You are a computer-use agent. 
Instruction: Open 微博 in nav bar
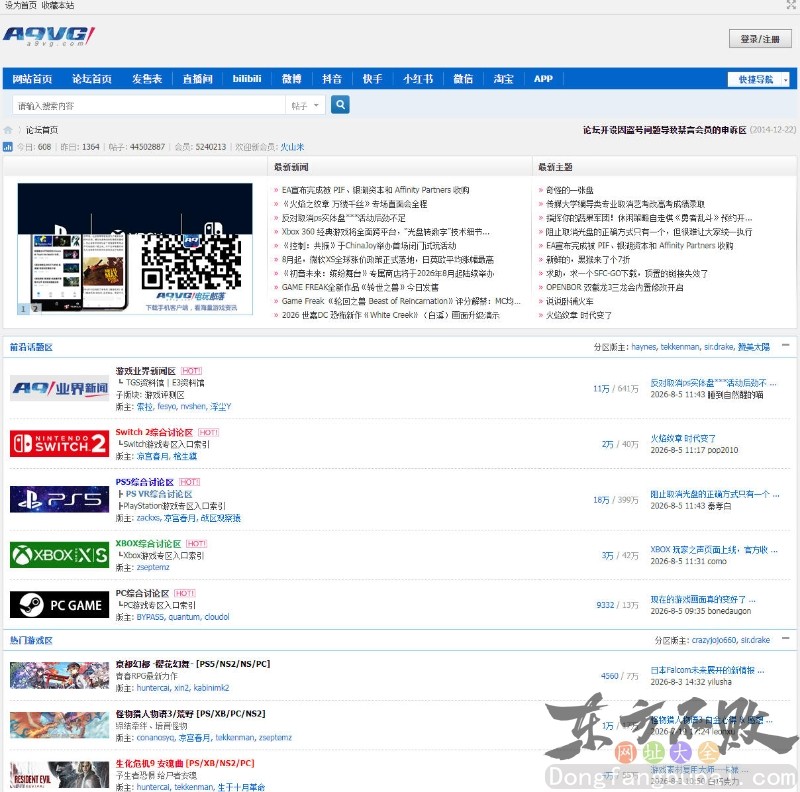[x=291, y=79]
